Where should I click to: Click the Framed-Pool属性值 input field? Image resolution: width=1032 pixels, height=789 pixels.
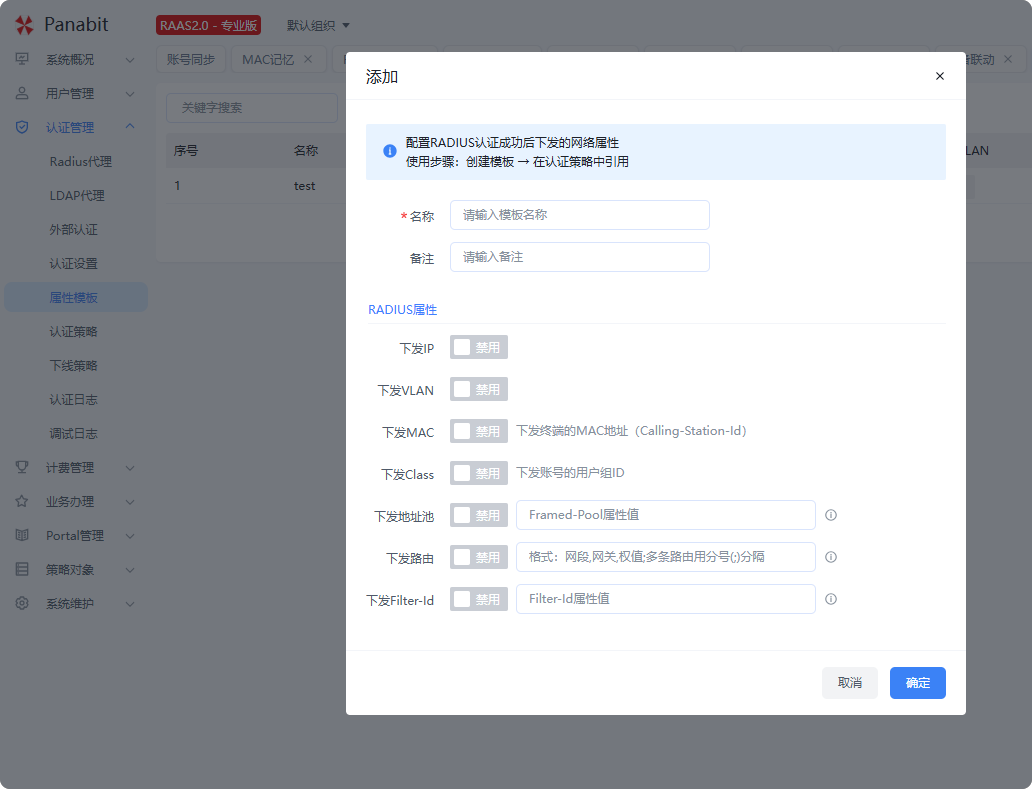(666, 515)
